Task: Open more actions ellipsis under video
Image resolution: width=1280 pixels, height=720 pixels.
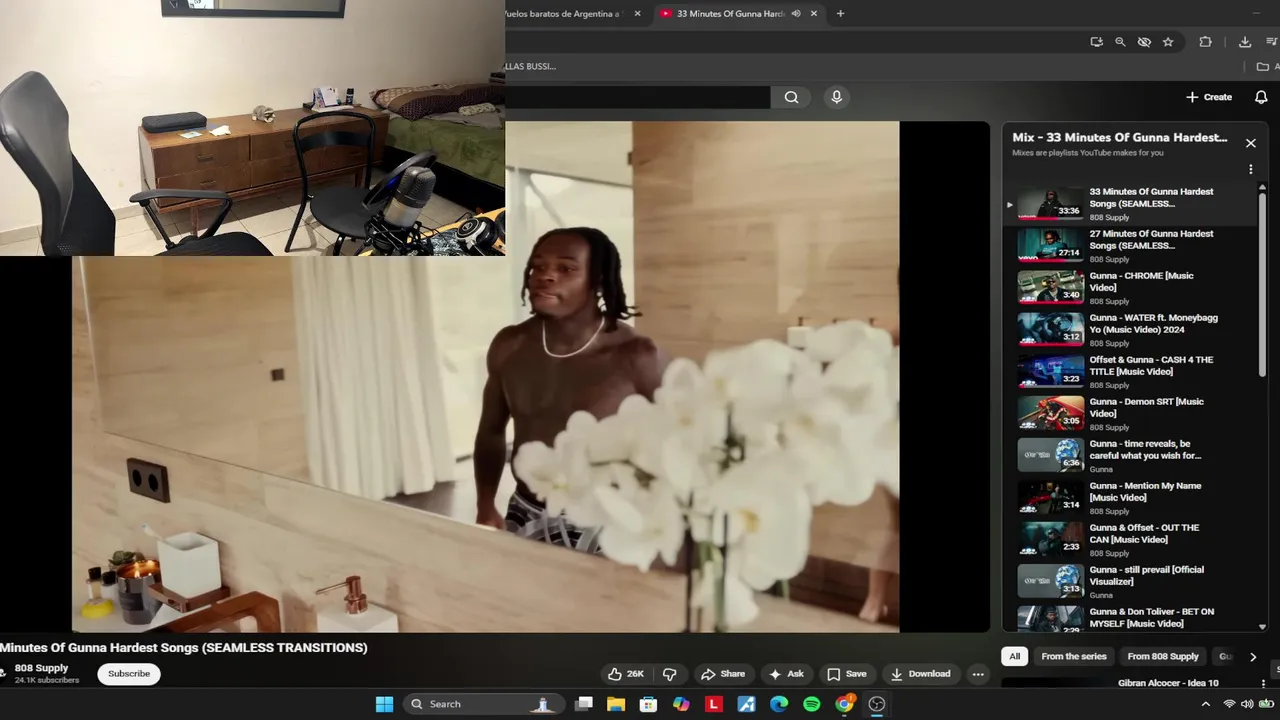Action: click(x=978, y=674)
